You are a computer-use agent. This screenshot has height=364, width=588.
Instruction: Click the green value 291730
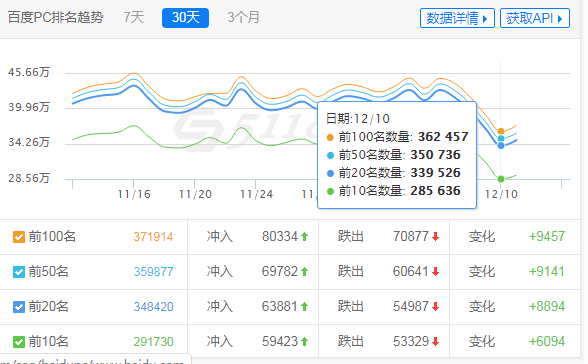(153, 342)
